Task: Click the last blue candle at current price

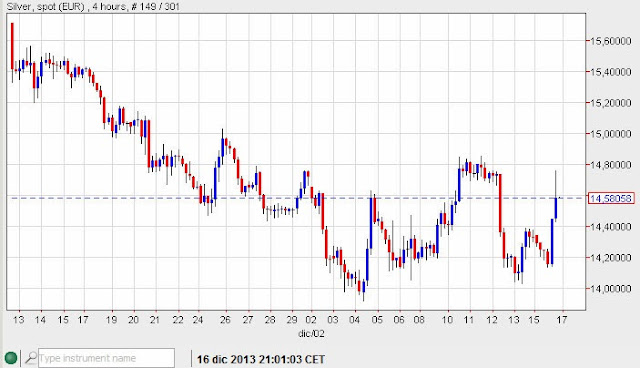Action: coord(556,208)
